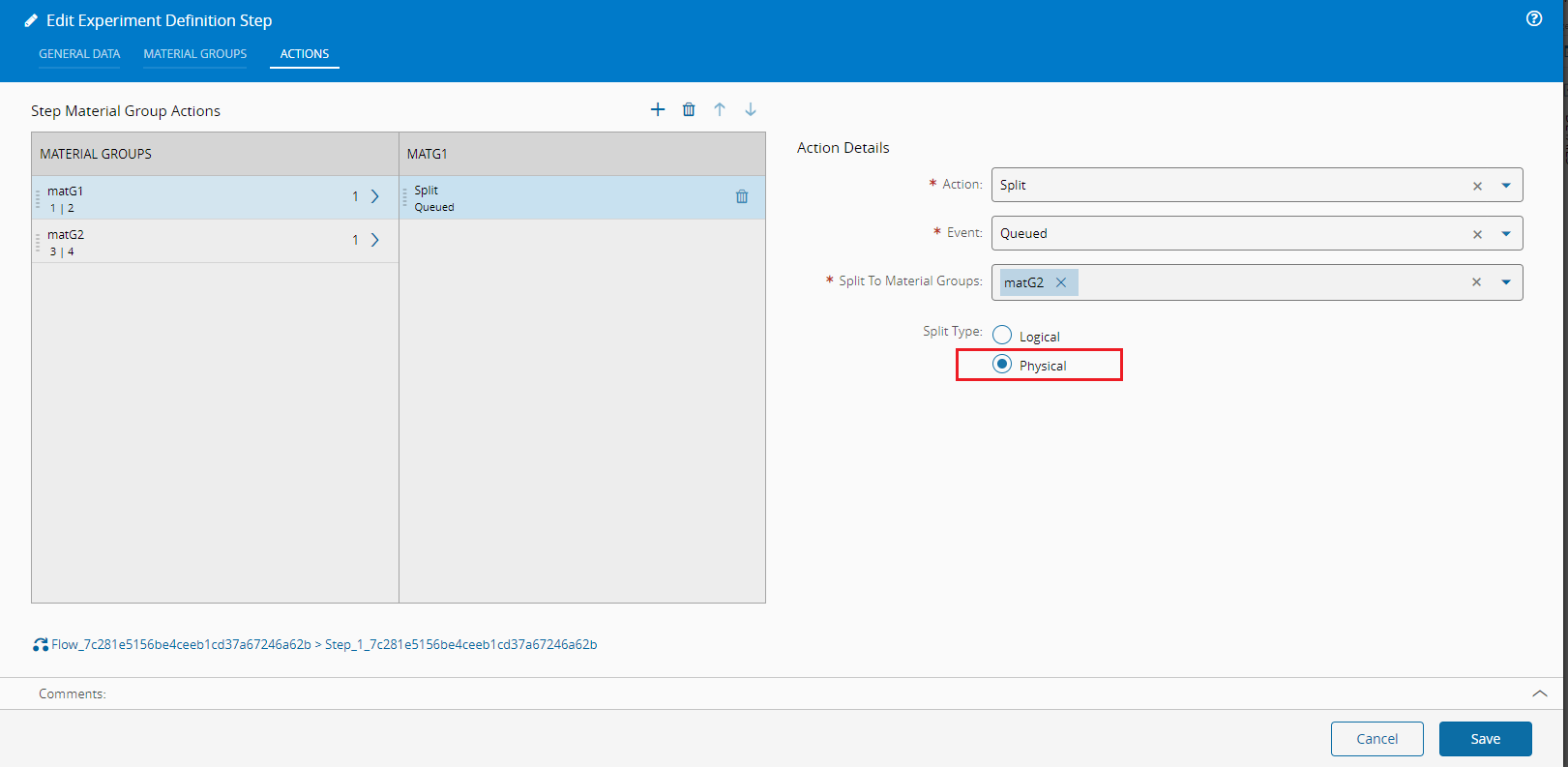Image resolution: width=1568 pixels, height=767 pixels.
Task: Click the drag handle on the matG1 row
Action: click(x=38, y=197)
